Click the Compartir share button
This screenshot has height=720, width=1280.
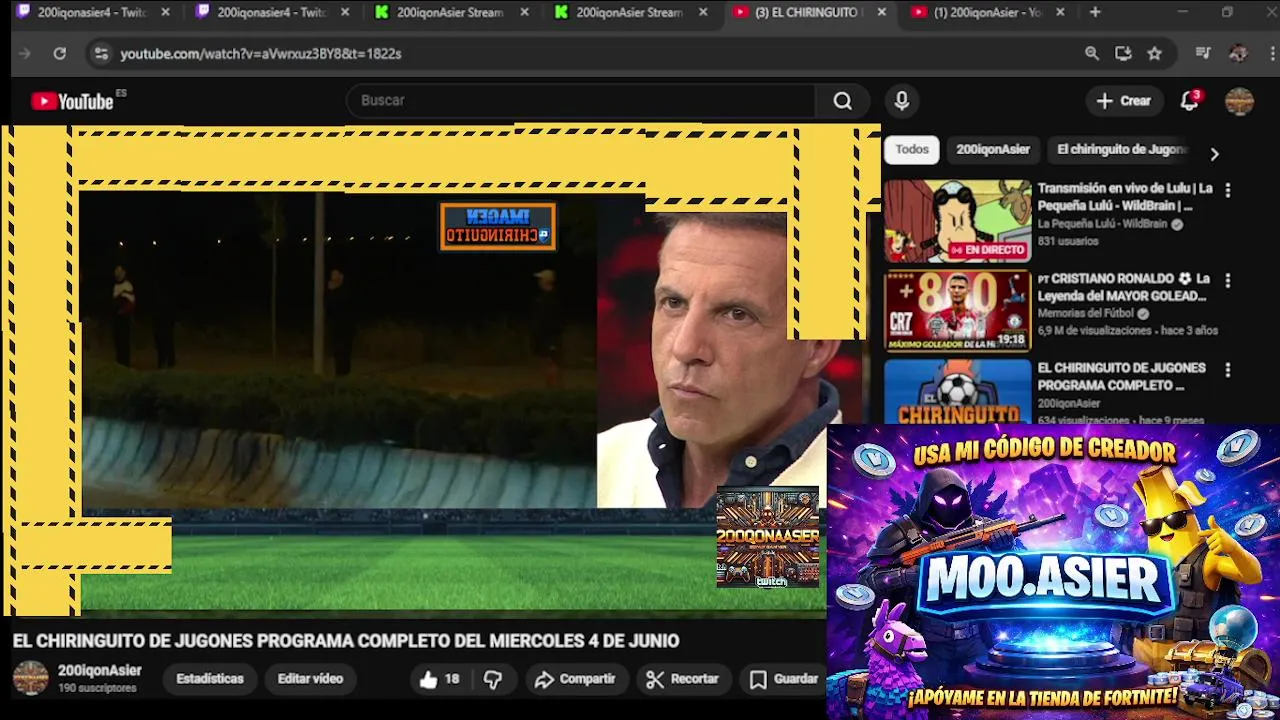coord(575,679)
